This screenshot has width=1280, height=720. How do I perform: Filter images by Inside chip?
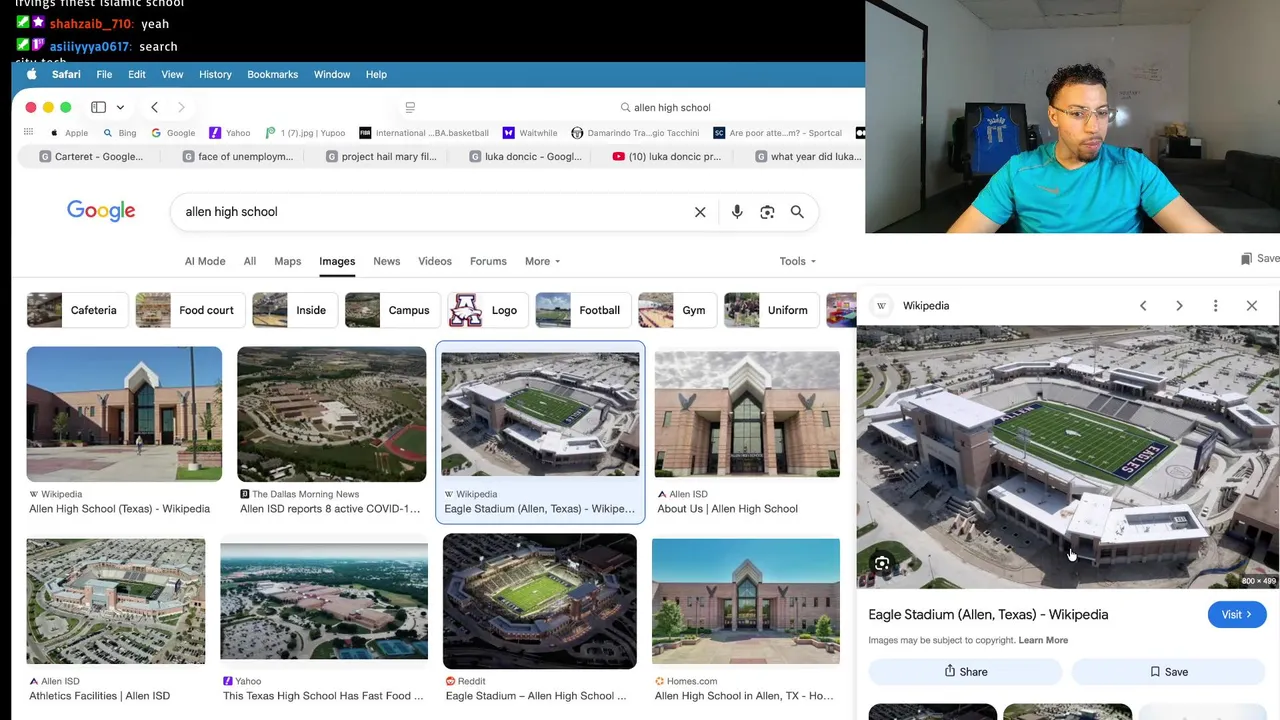294,310
